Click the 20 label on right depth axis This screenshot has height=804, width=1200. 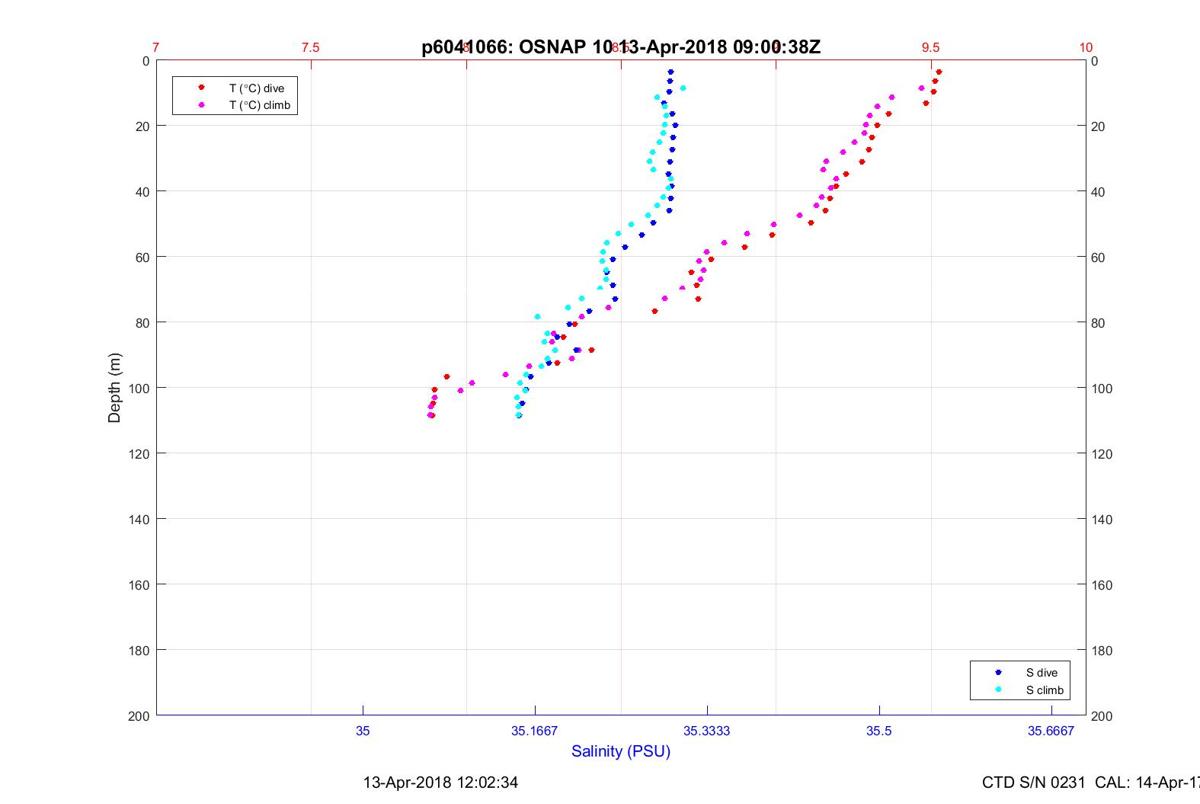pyautogui.click(x=1098, y=126)
